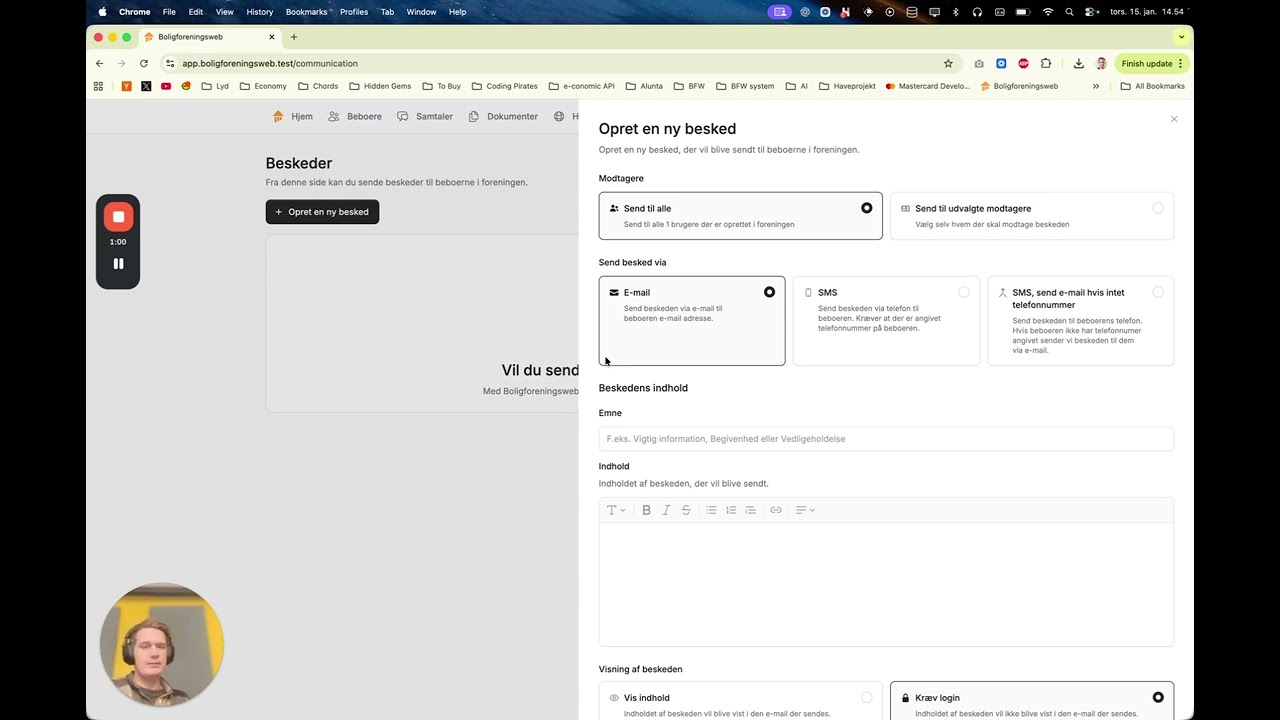Viewport: 1280px width, 720px height.
Task: Select Vis indhold display option
Action: pyautogui.click(x=741, y=701)
